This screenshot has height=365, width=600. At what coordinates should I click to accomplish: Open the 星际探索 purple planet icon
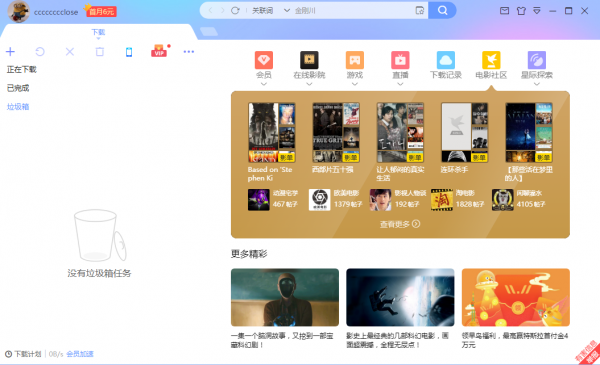point(537,60)
